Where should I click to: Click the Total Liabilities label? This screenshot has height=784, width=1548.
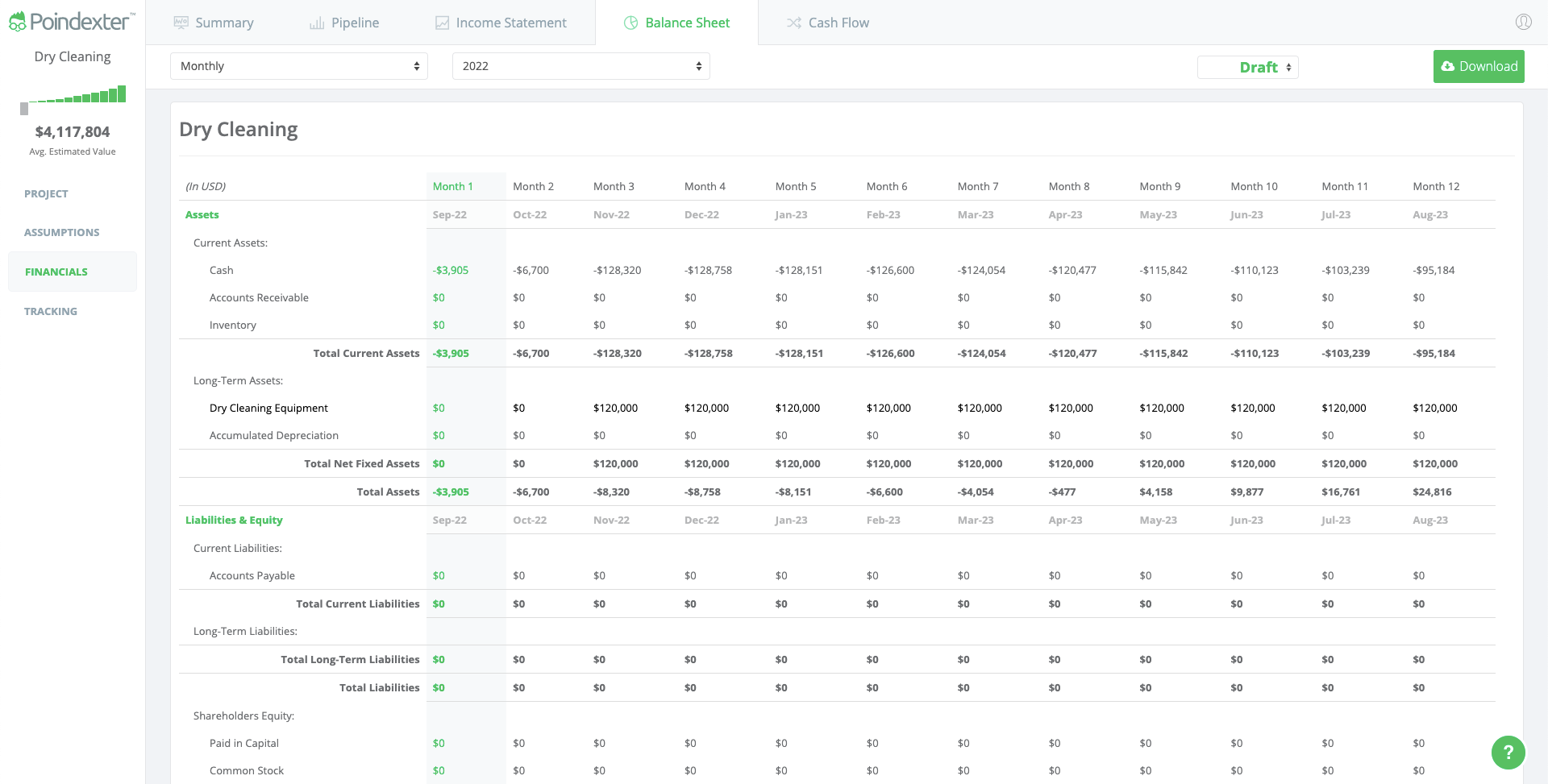point(380,687)
